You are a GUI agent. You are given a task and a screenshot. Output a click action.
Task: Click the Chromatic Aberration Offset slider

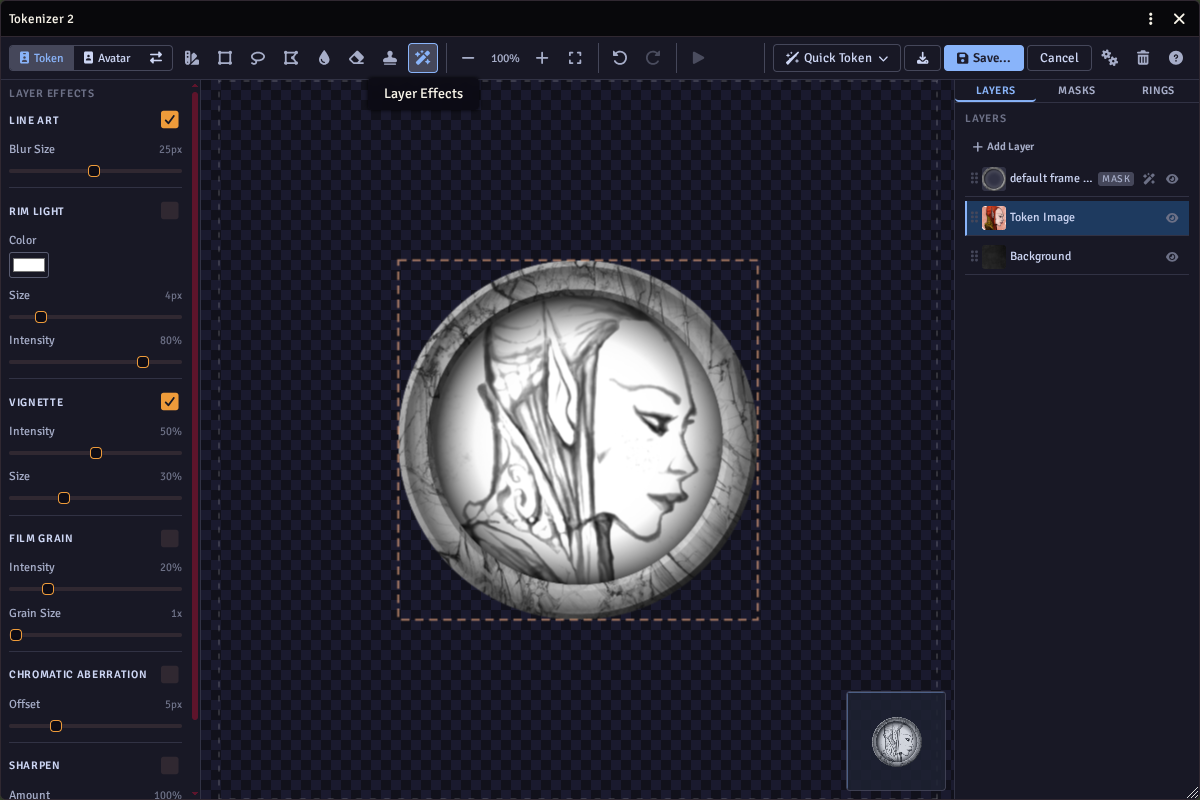click(96, 726)
